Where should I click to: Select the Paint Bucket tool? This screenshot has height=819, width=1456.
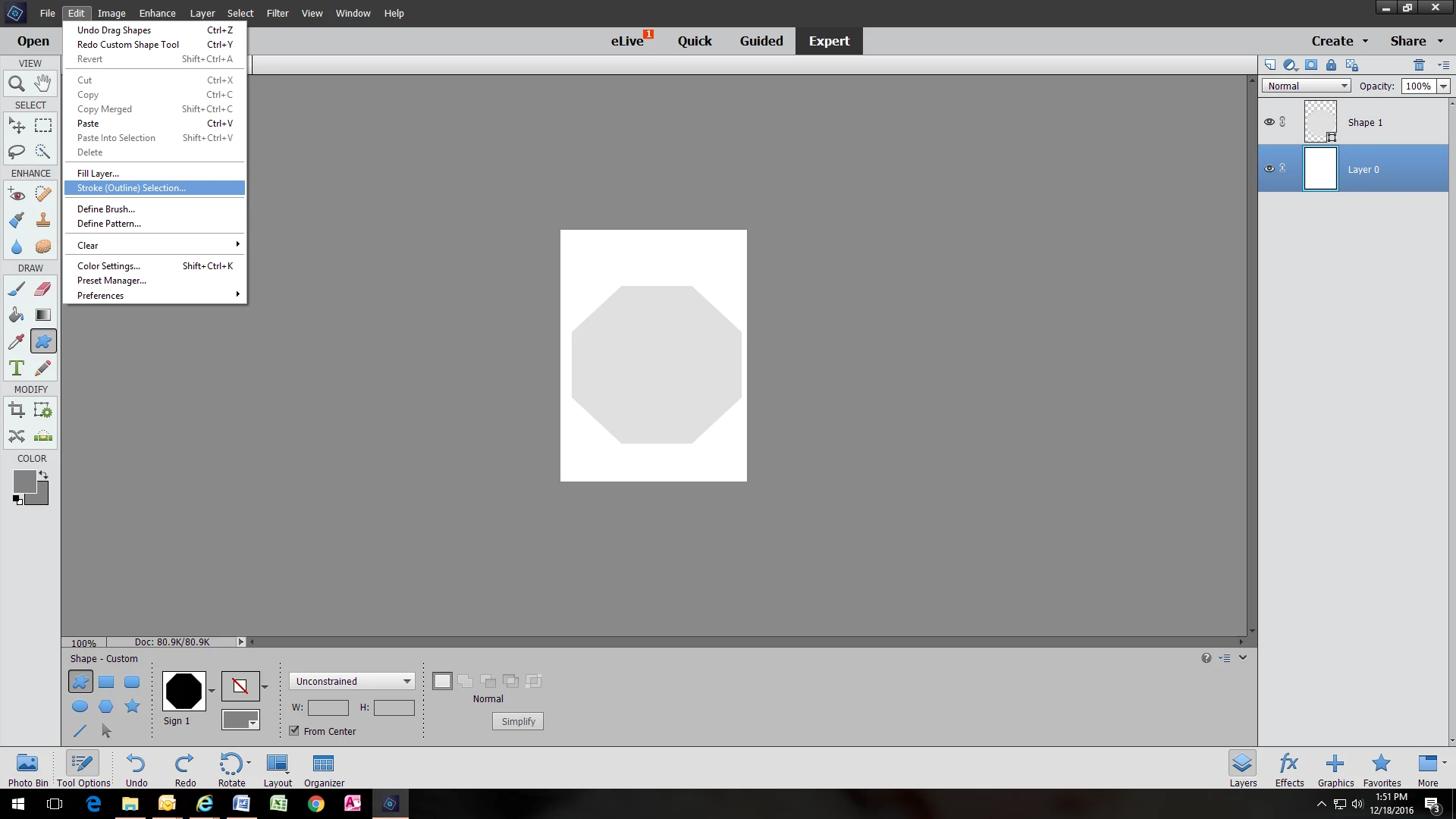(x=17, y=315)
